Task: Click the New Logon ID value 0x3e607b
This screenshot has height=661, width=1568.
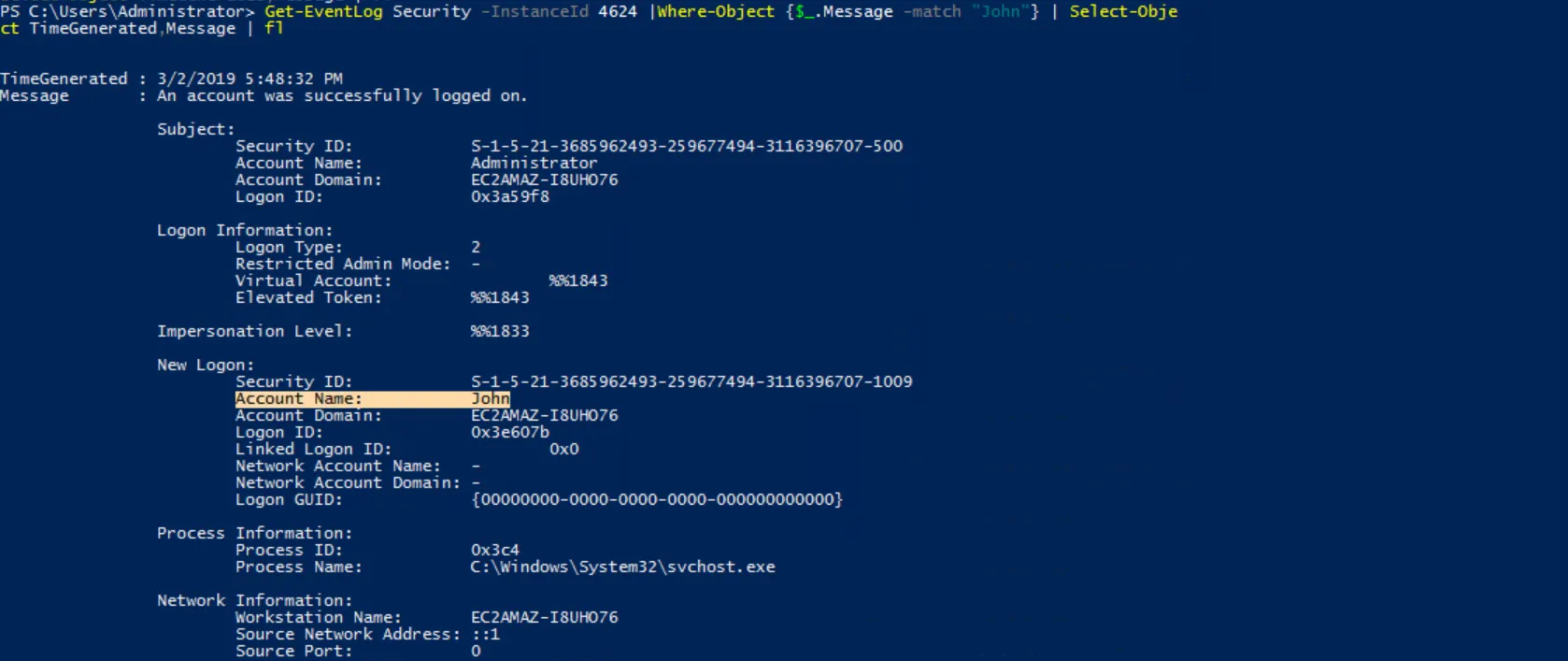Action: (x=510, y=432)
